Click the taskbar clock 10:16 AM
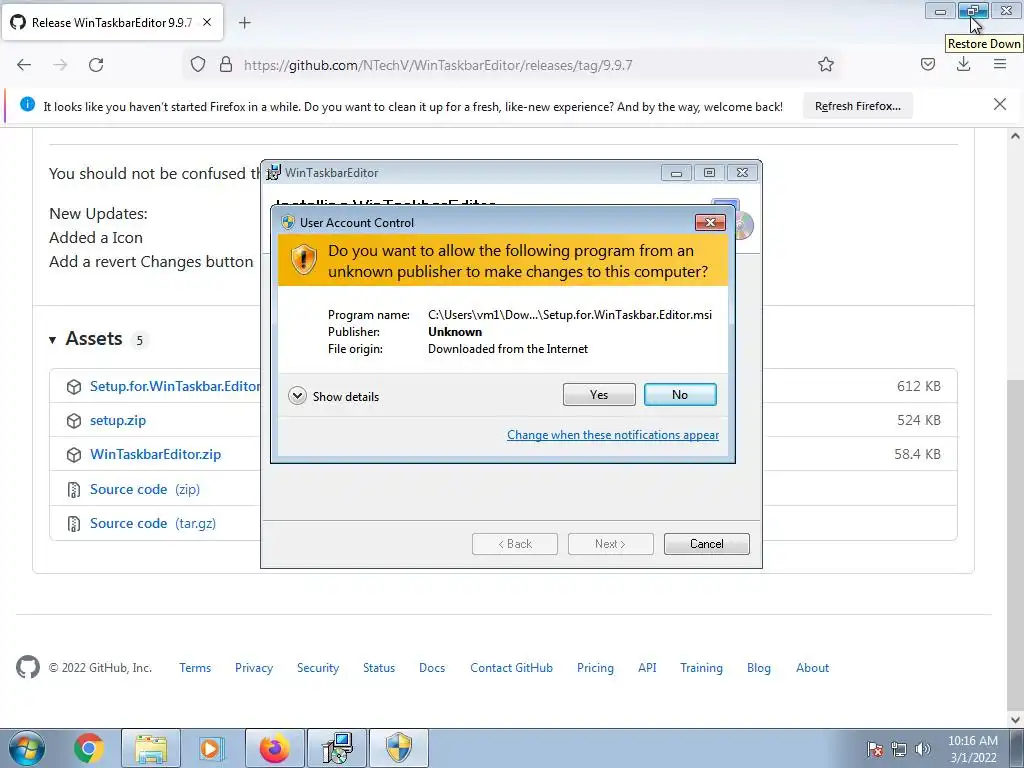This screenshot has width=1024, height=768. (972, 741)
